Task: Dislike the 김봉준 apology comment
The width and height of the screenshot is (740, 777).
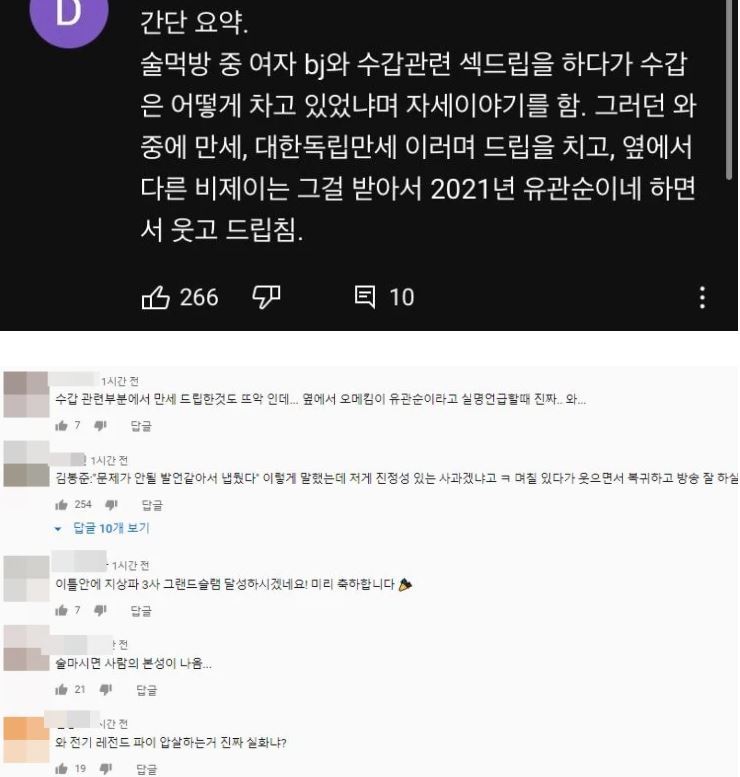Action: tap(112, 505)
